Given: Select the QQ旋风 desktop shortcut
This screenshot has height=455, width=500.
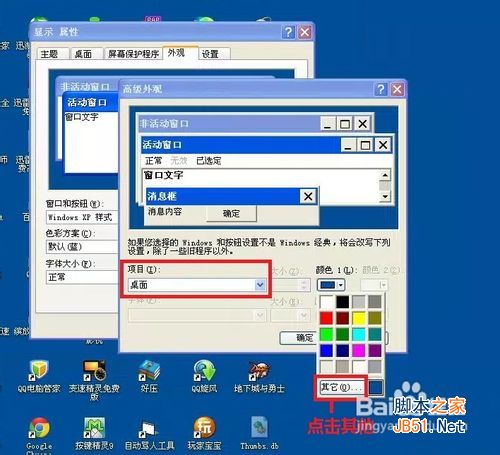Looking at the screenshot, I should tap(204, 377).
